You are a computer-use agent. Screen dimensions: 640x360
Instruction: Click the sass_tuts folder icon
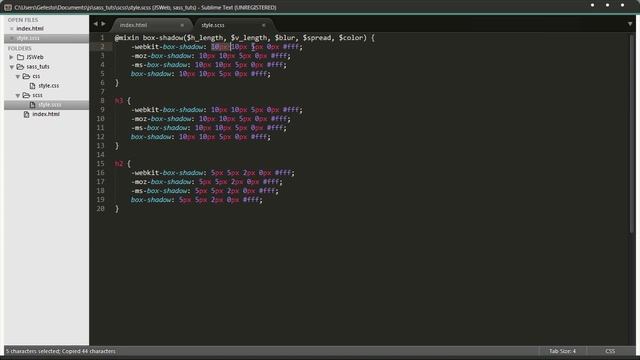tap(20, 67)
